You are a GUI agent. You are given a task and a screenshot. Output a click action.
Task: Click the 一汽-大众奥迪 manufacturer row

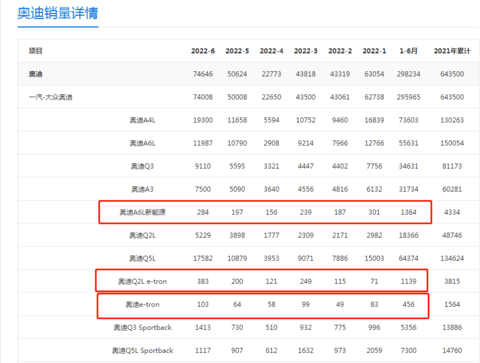pos(248,97)
